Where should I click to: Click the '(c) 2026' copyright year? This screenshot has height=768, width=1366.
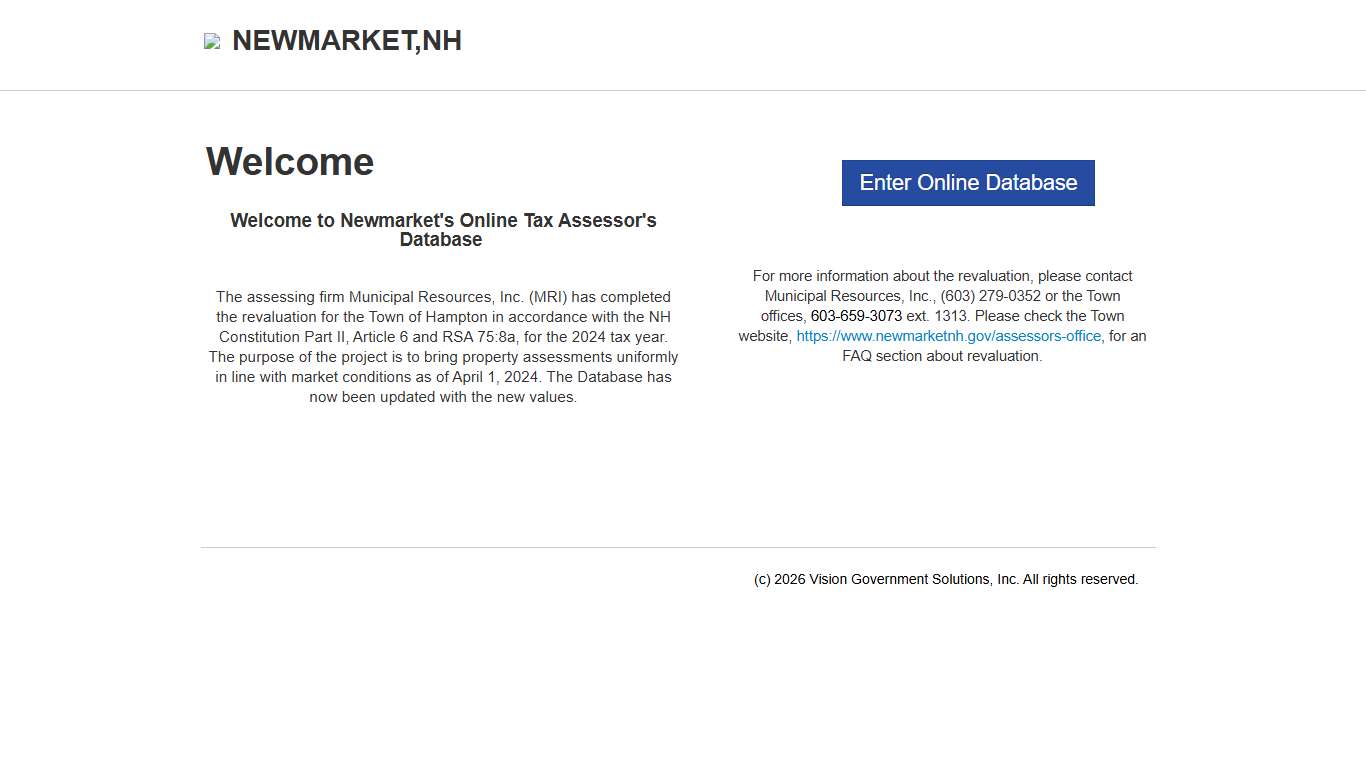[x=779, y=579]
